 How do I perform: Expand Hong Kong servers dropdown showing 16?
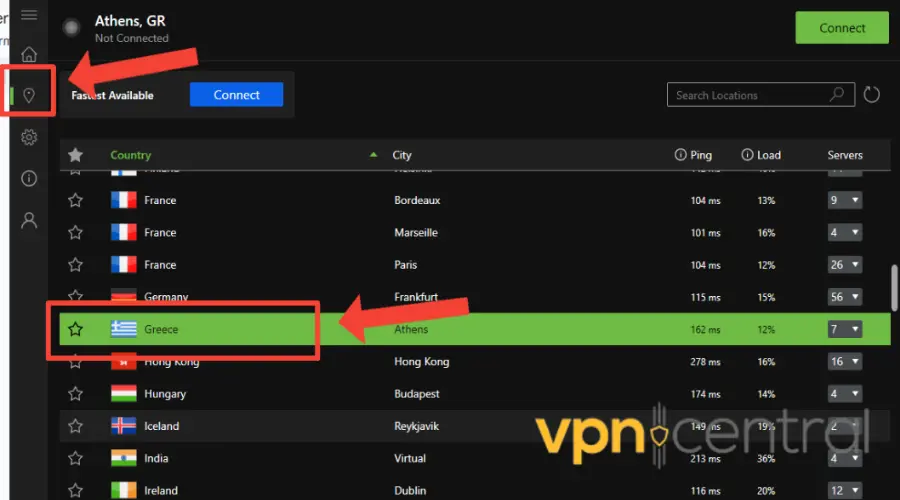click(x=844, y=361)
